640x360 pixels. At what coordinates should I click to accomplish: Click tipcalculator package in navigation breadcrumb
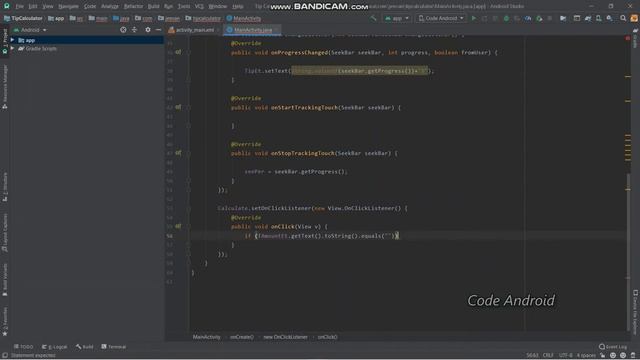(x=202, y=18)
